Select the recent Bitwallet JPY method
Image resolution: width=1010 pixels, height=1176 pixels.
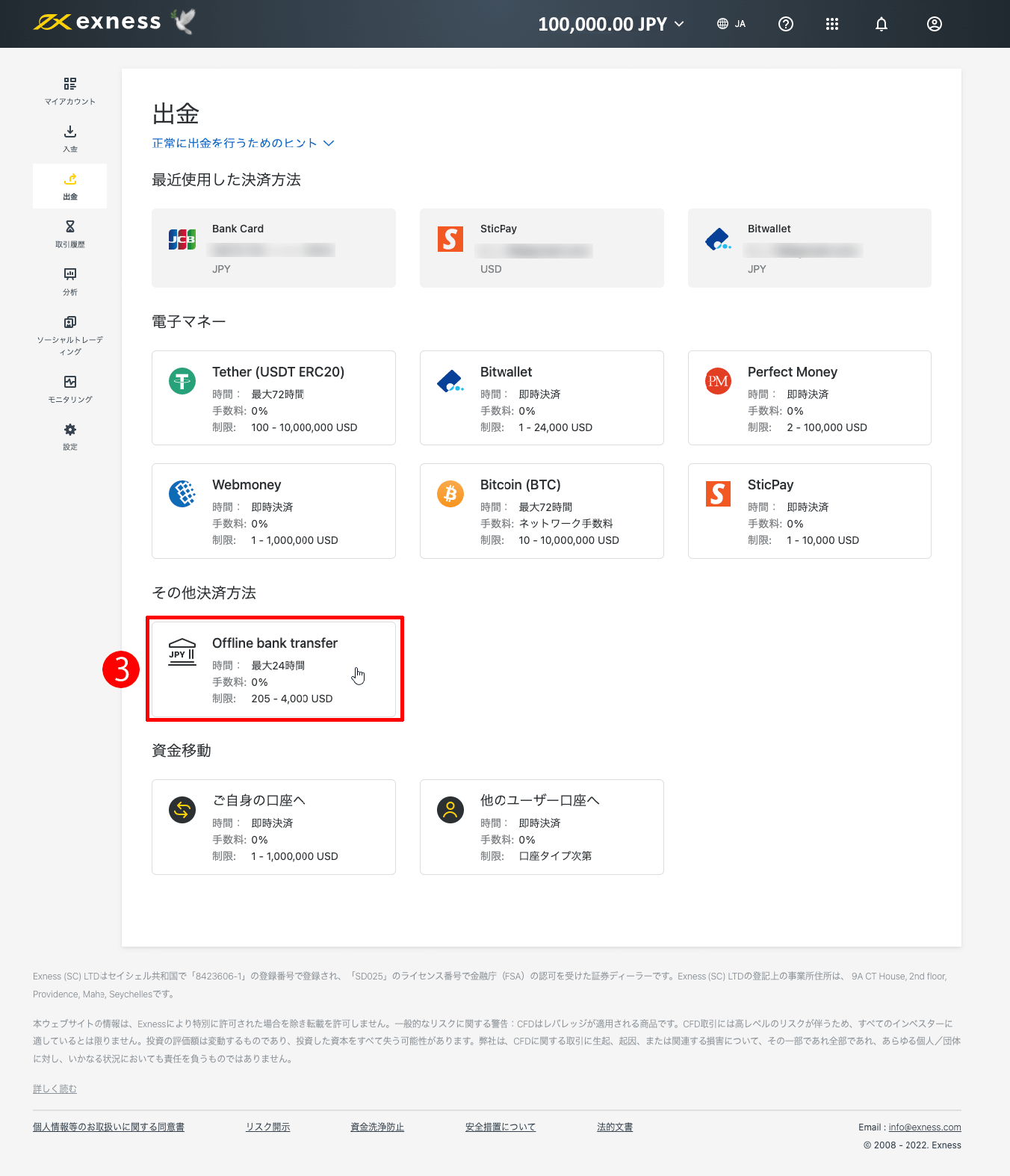click(x=810, y=248)
